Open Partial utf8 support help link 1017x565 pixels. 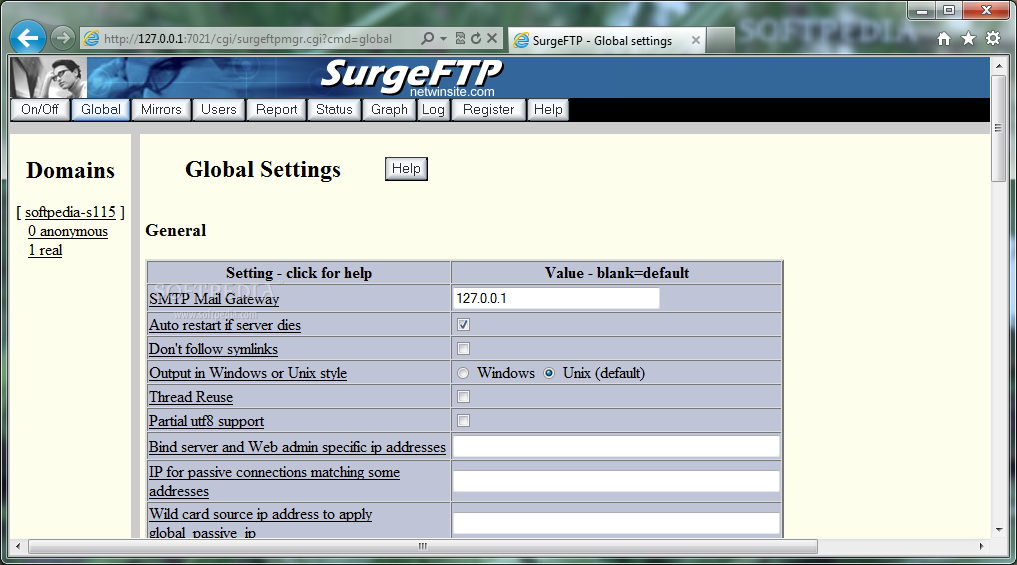(206, 421)
